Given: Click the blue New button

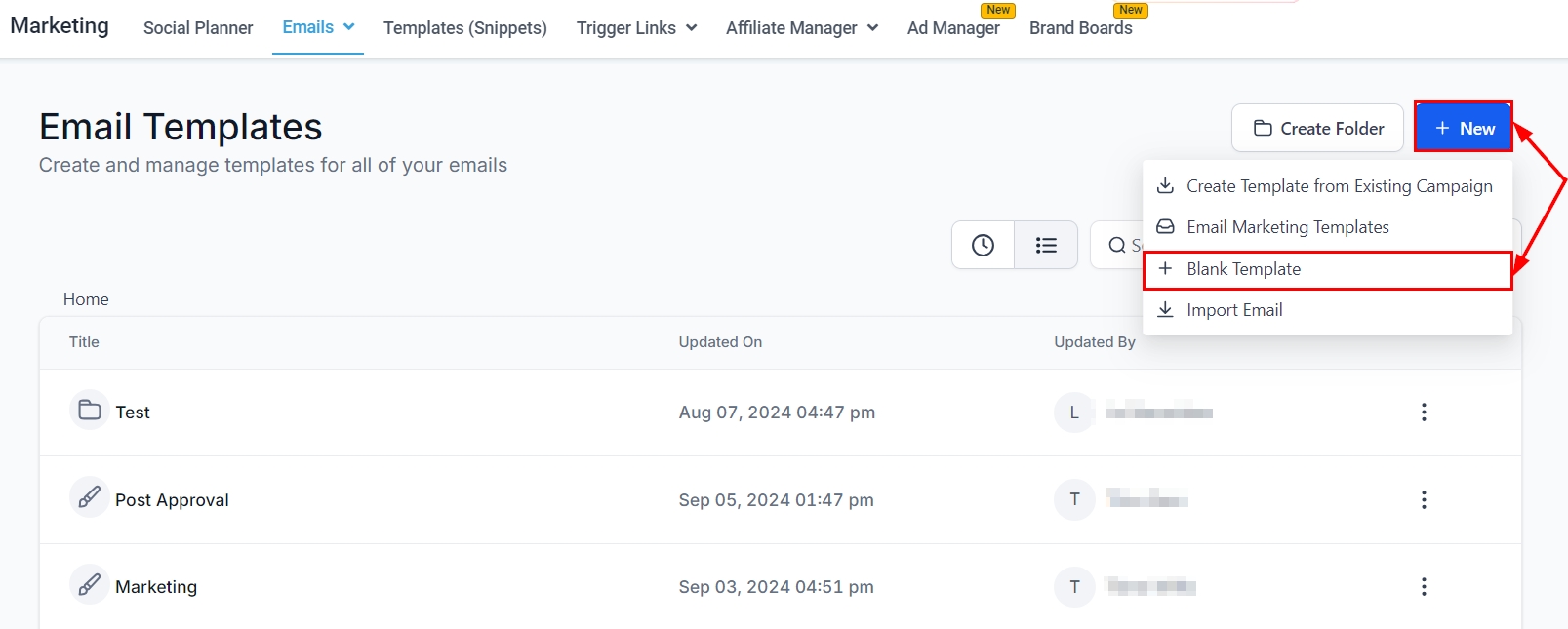Looking at the screenshot, I should click(x=1464, y=129).
